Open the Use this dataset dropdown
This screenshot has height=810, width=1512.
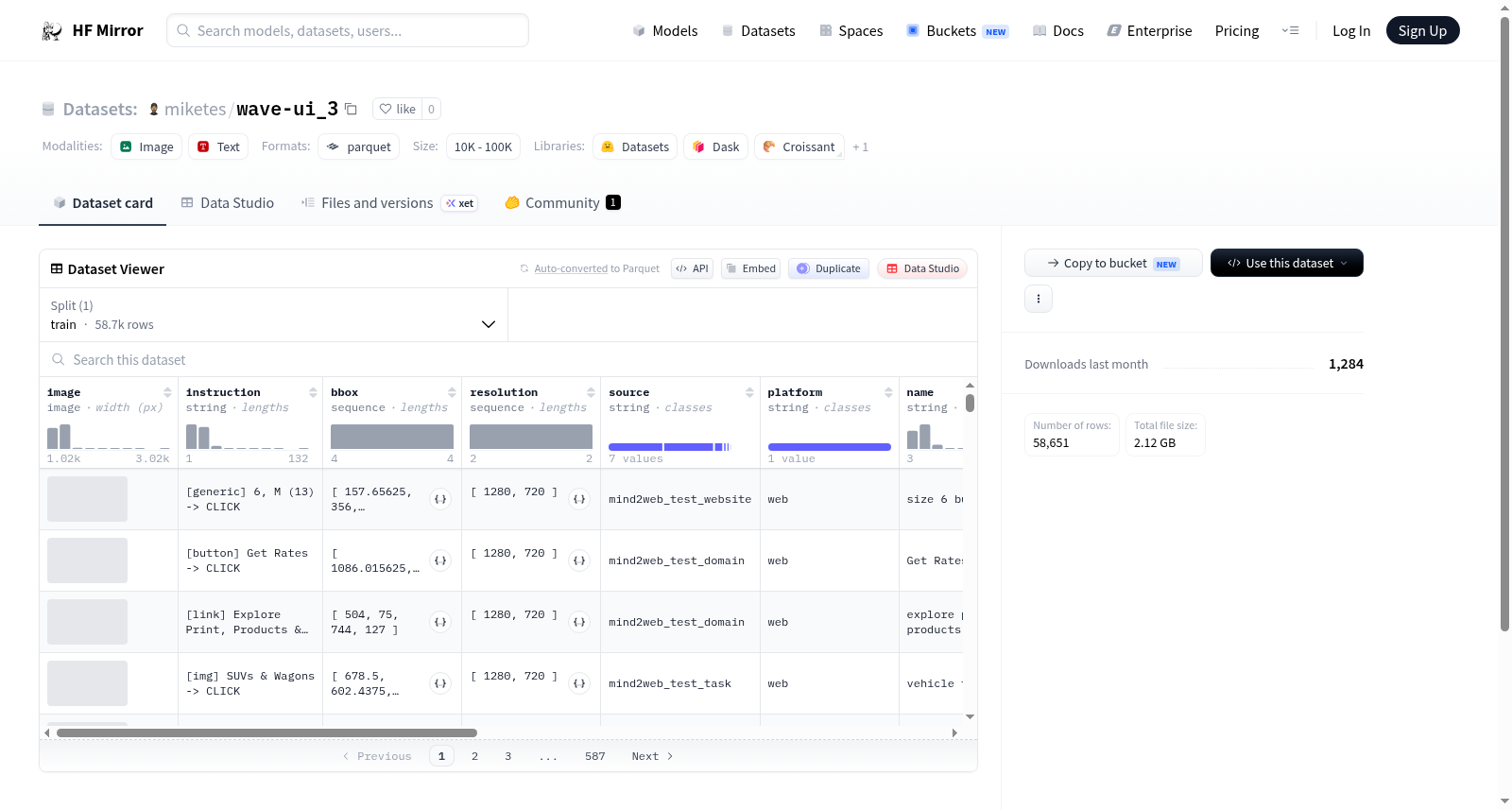click(1287, 263)
